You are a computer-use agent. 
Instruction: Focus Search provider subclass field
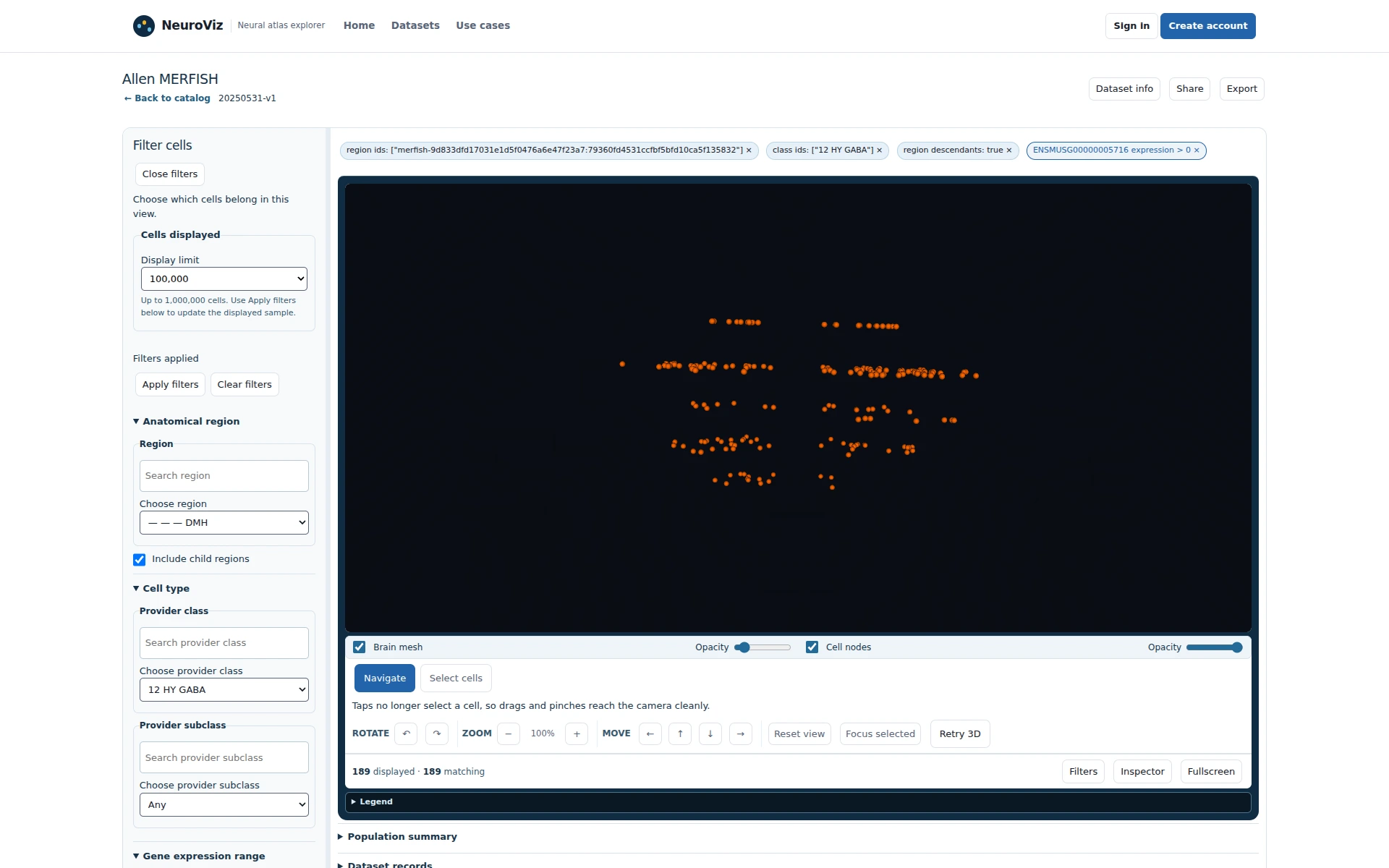point(224,757)
